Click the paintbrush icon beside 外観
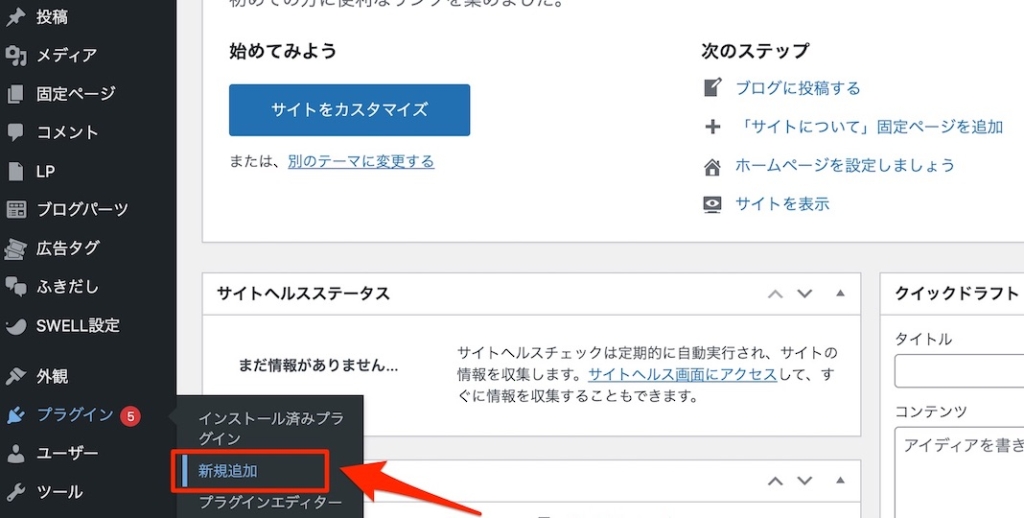The height and width of the screenshot is (518, 1024). point(16,376)
